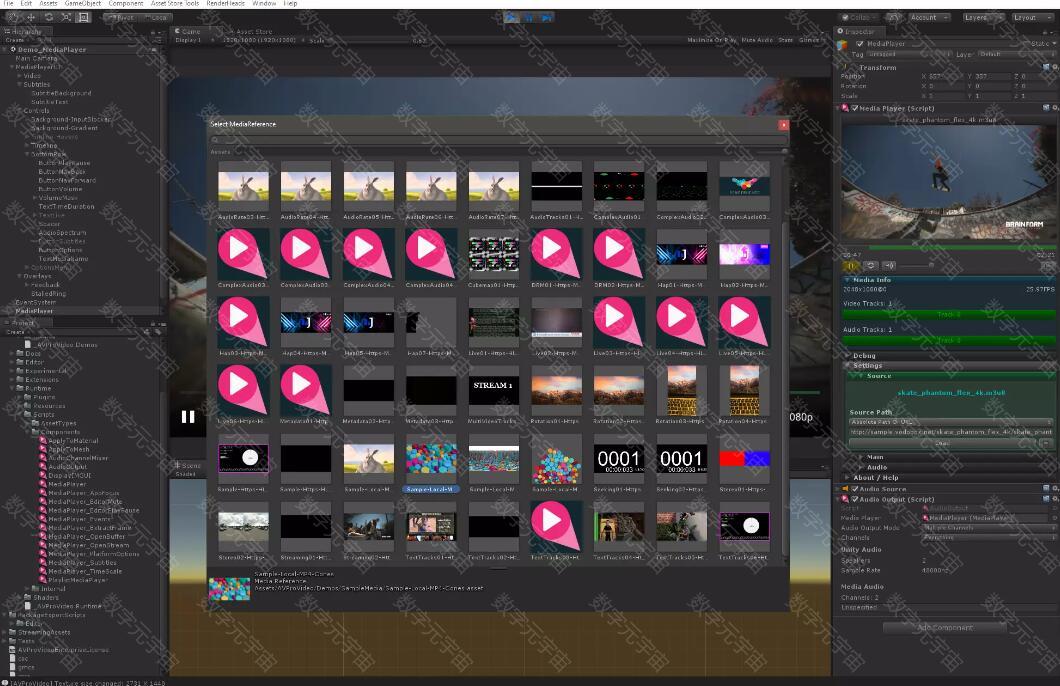Open the Edit menu
This screenshot has width=1060, height=686.
[x=26, y=3]
